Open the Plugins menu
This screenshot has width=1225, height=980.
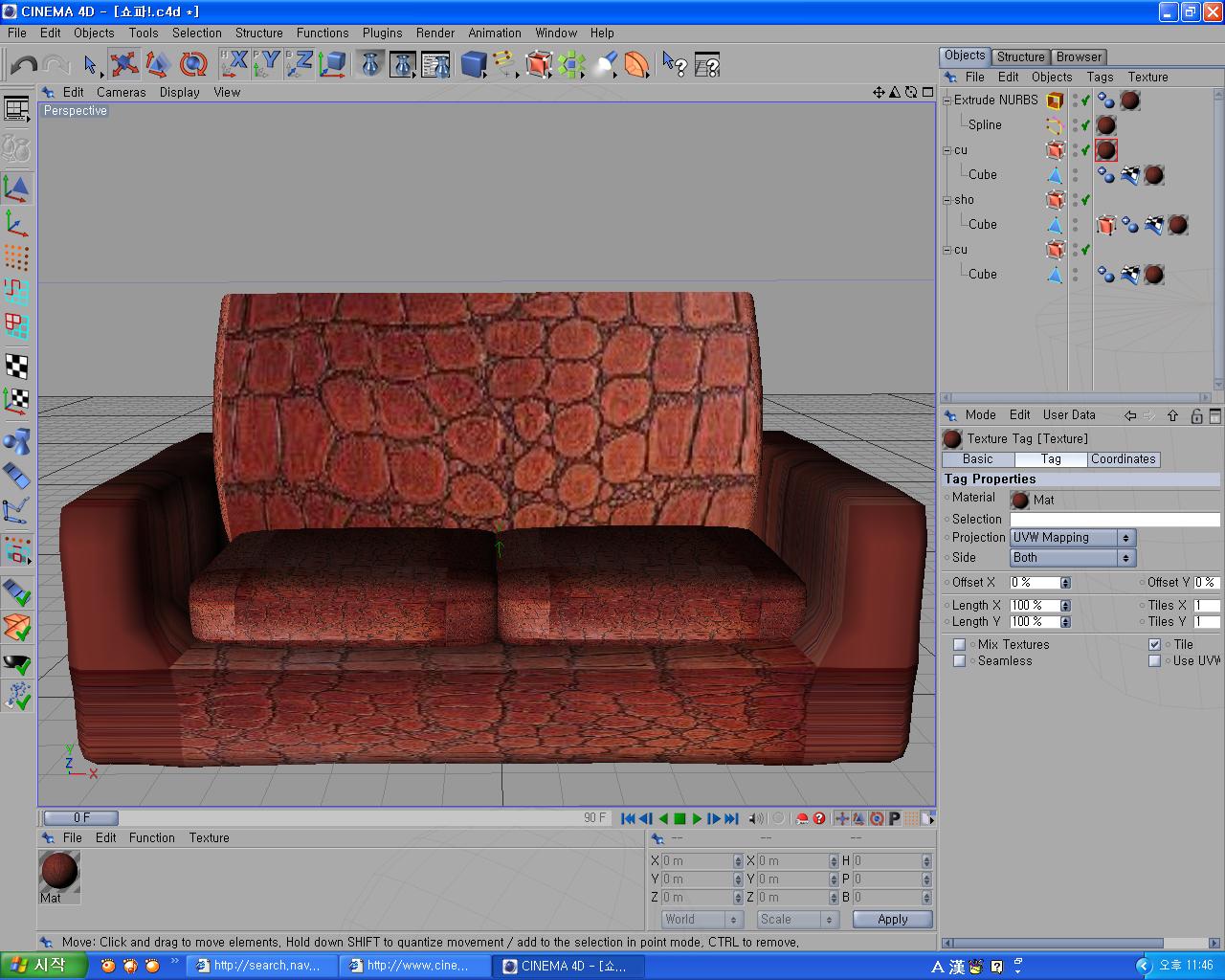pos(382,33)
